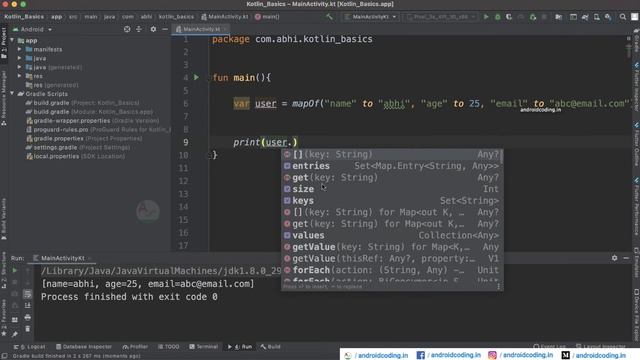This screenshot has width=640, height=360.
Task: Open Project panel settings gear
Action: pyautogui.click(x=153, y=29)
